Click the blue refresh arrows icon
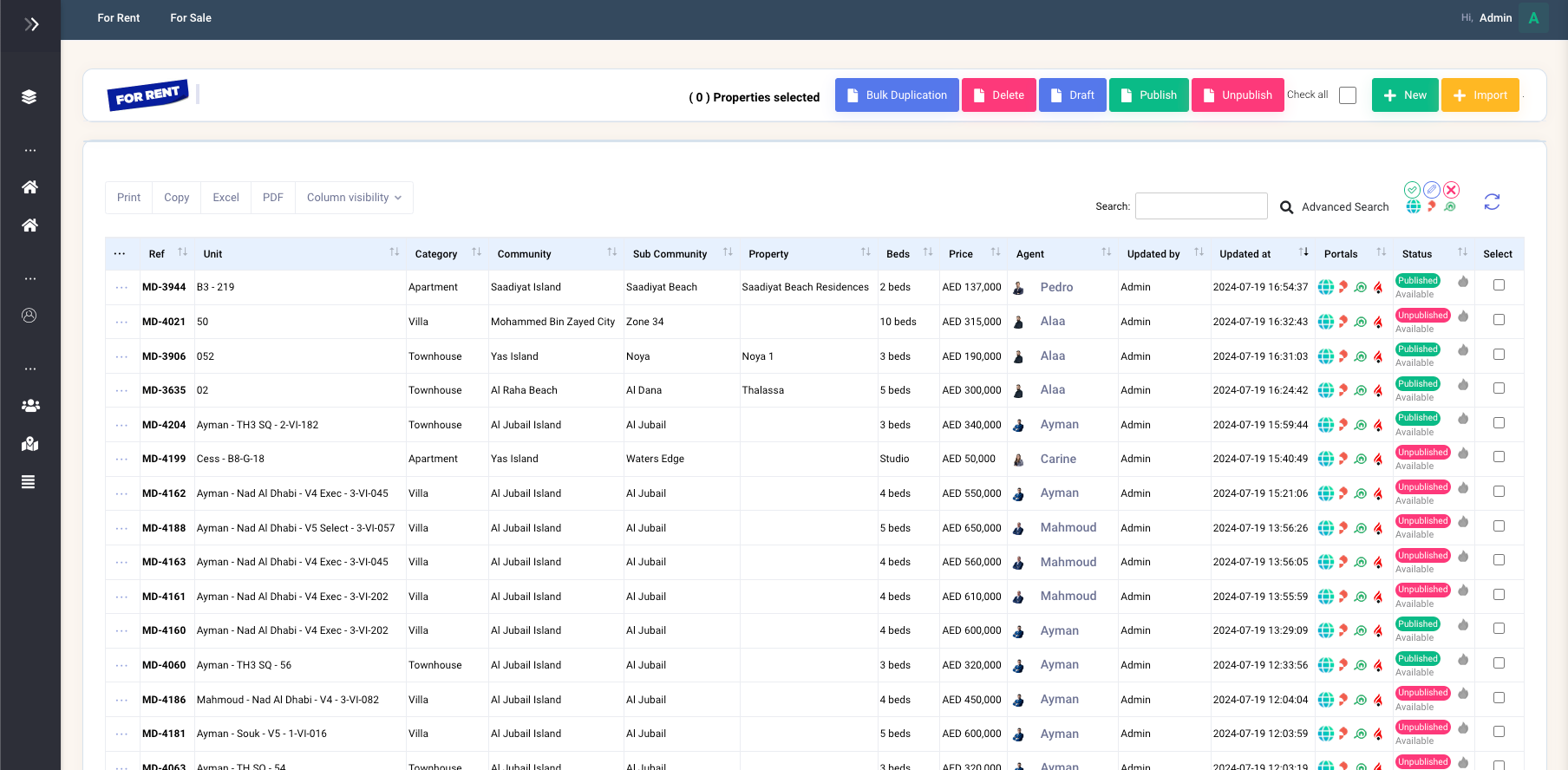1568x770 pixels. pos(1492,202)
